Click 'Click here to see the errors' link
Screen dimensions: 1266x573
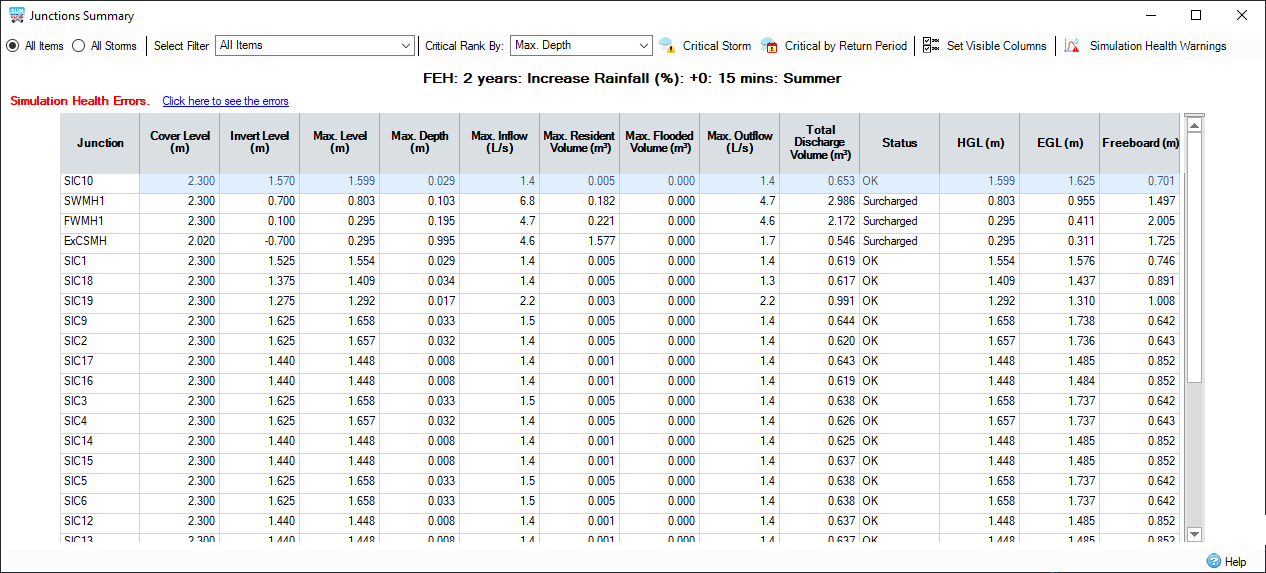pyautogui.click(x=225, y=101)
